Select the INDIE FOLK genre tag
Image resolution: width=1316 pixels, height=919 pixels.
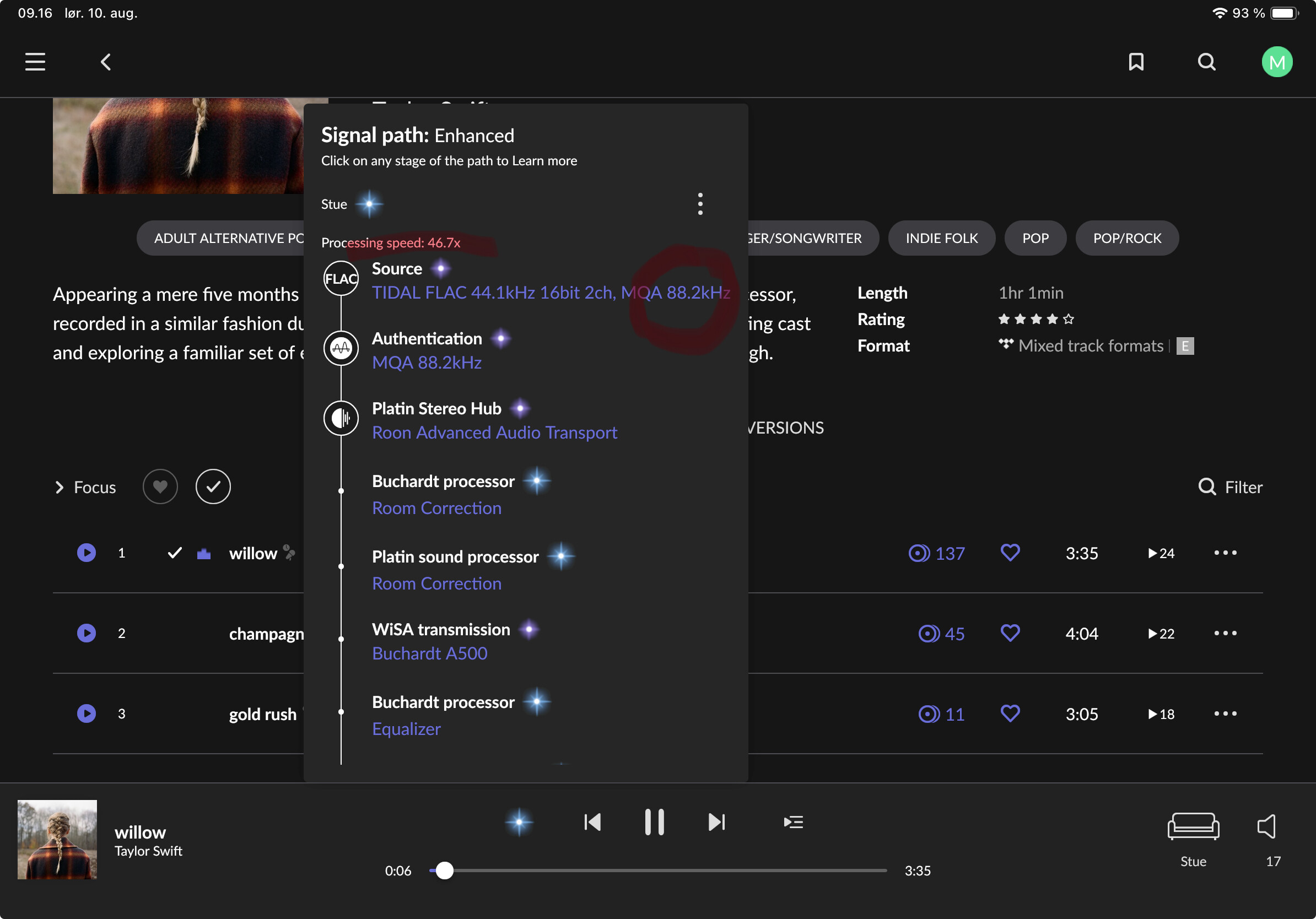tap(941, 239)
